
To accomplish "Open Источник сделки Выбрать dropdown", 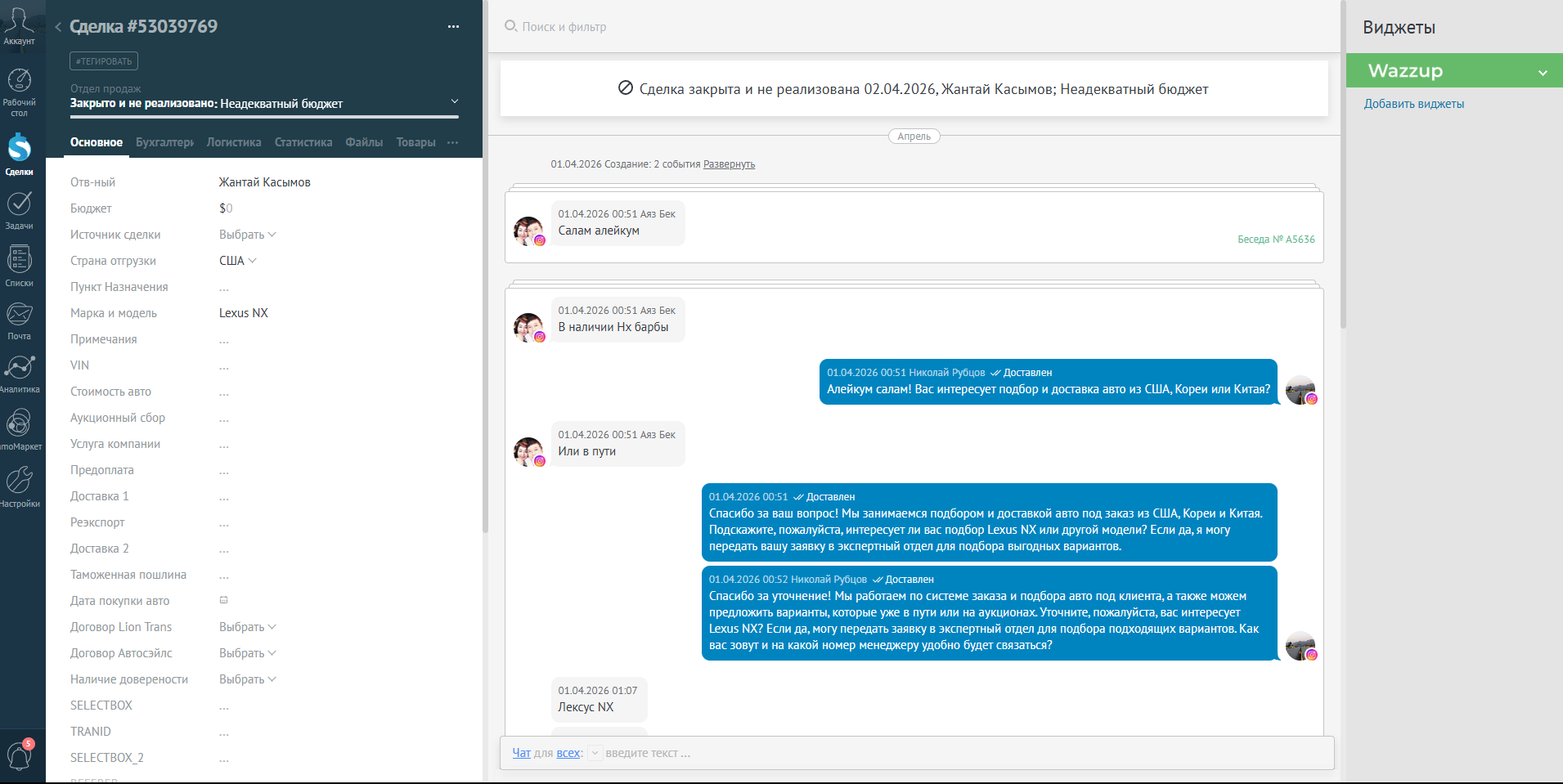I will (248, 235).
